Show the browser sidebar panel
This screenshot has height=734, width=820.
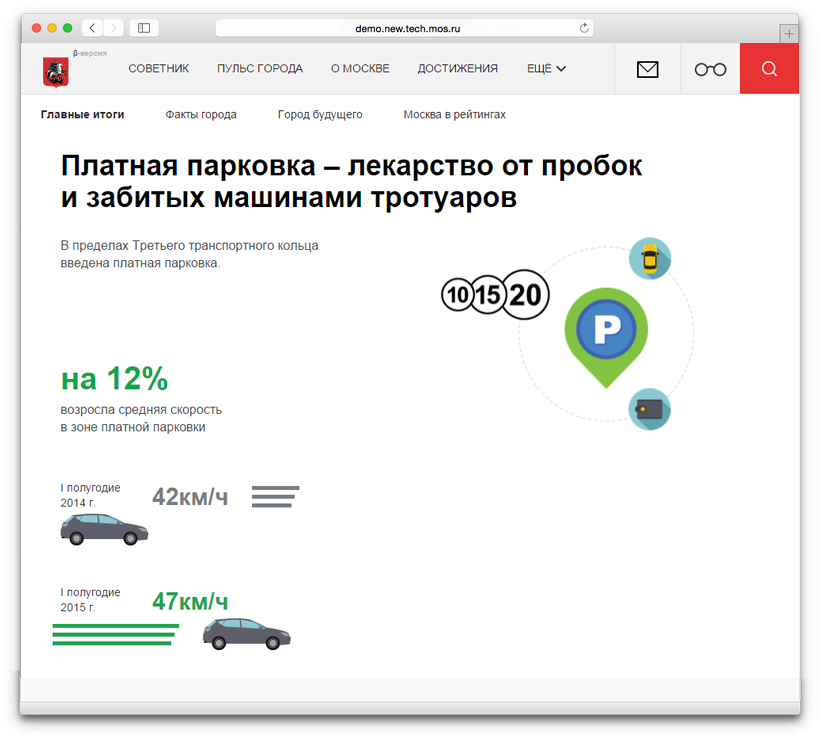tap(144, 28)
